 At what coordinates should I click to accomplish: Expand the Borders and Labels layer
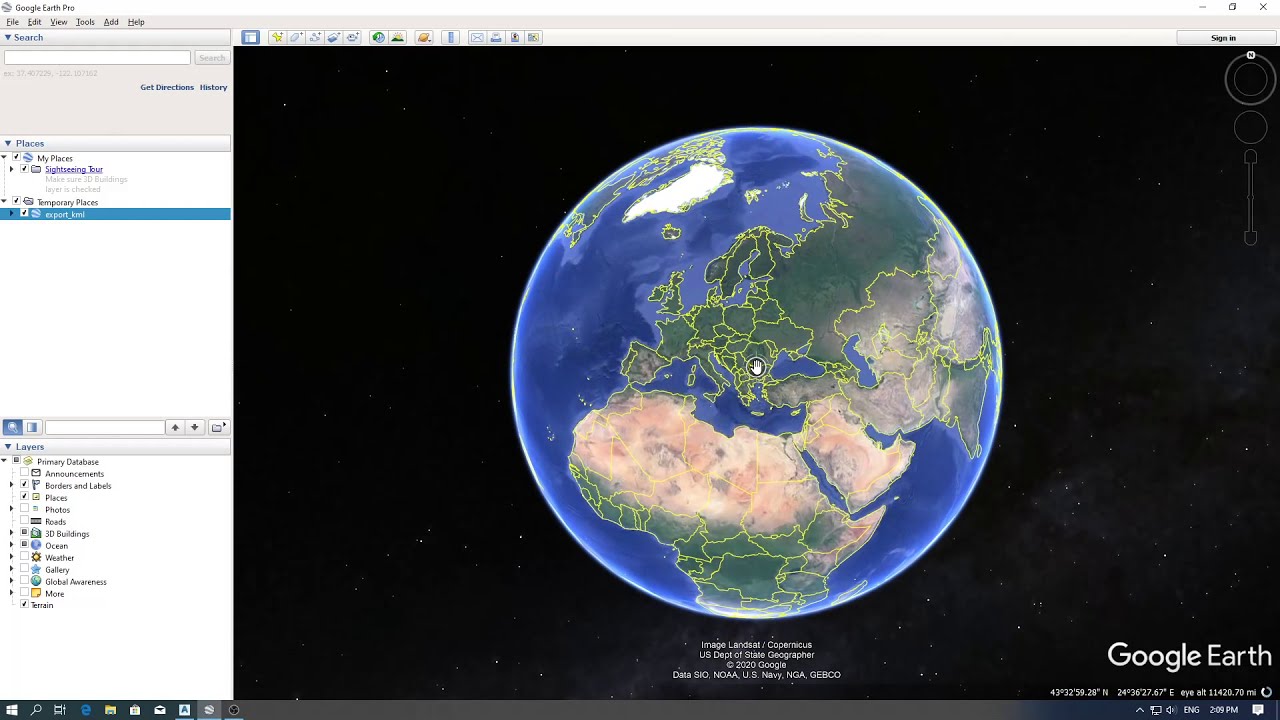point(11,486)
